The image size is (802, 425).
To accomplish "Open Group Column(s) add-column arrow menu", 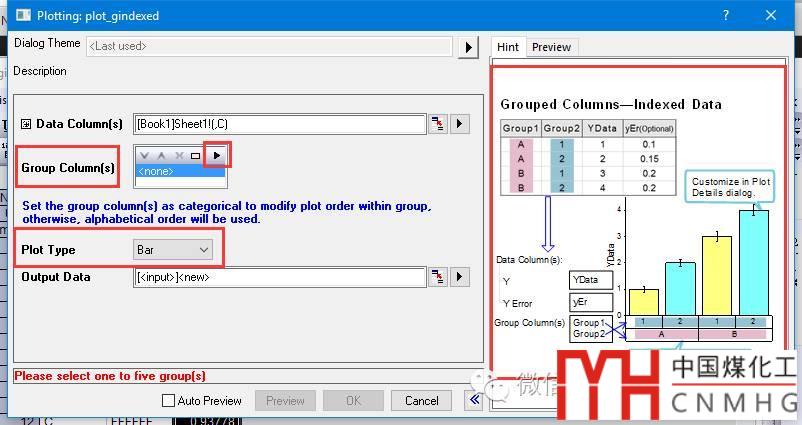I will tap(217, 155).
